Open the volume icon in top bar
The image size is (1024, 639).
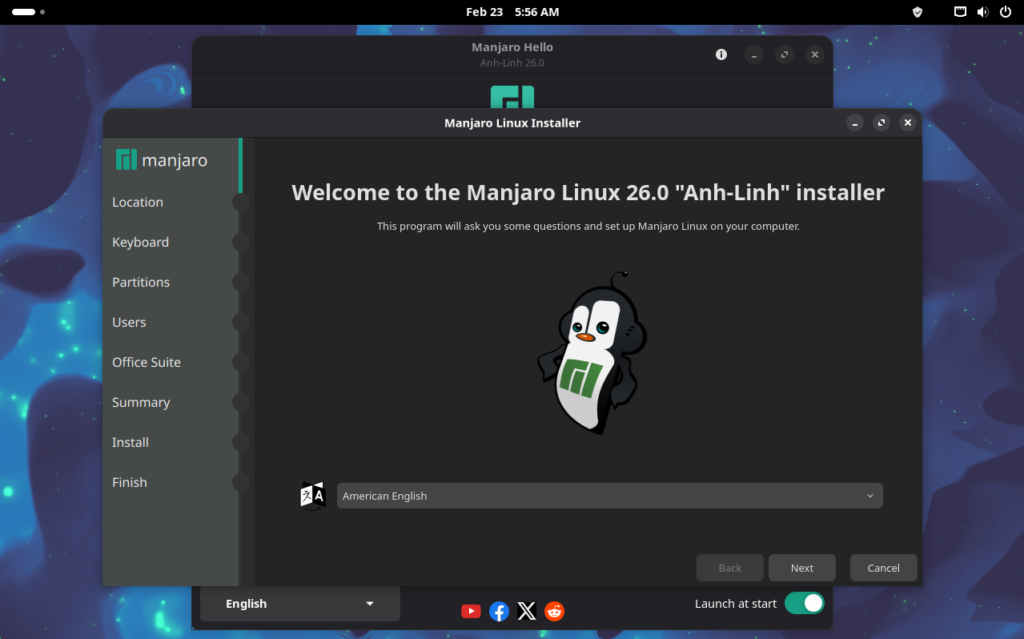[x=982, y=12]
